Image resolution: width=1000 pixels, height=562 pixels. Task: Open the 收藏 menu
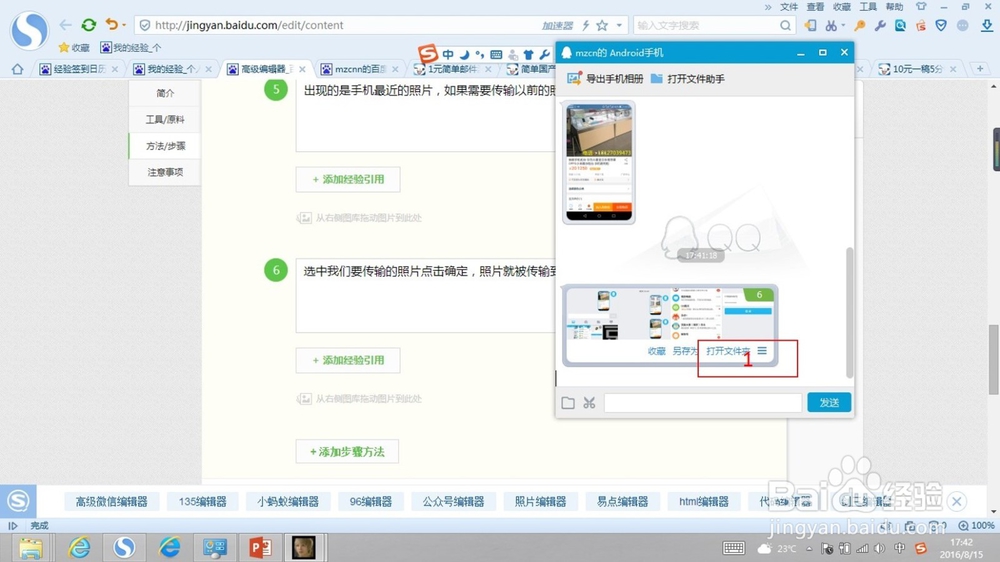(842, 6)
